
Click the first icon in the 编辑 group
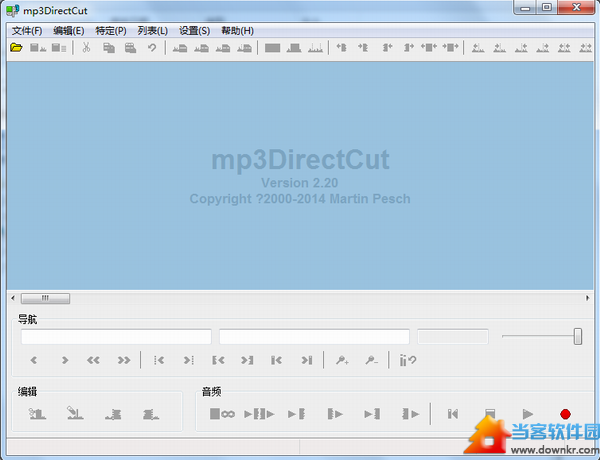click(38, 413)
